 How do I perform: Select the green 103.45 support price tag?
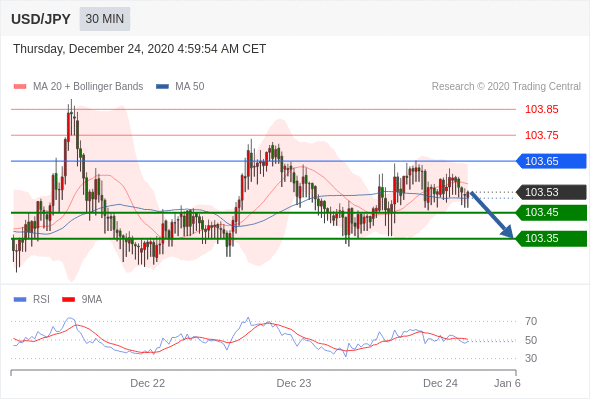coord(551,213)
